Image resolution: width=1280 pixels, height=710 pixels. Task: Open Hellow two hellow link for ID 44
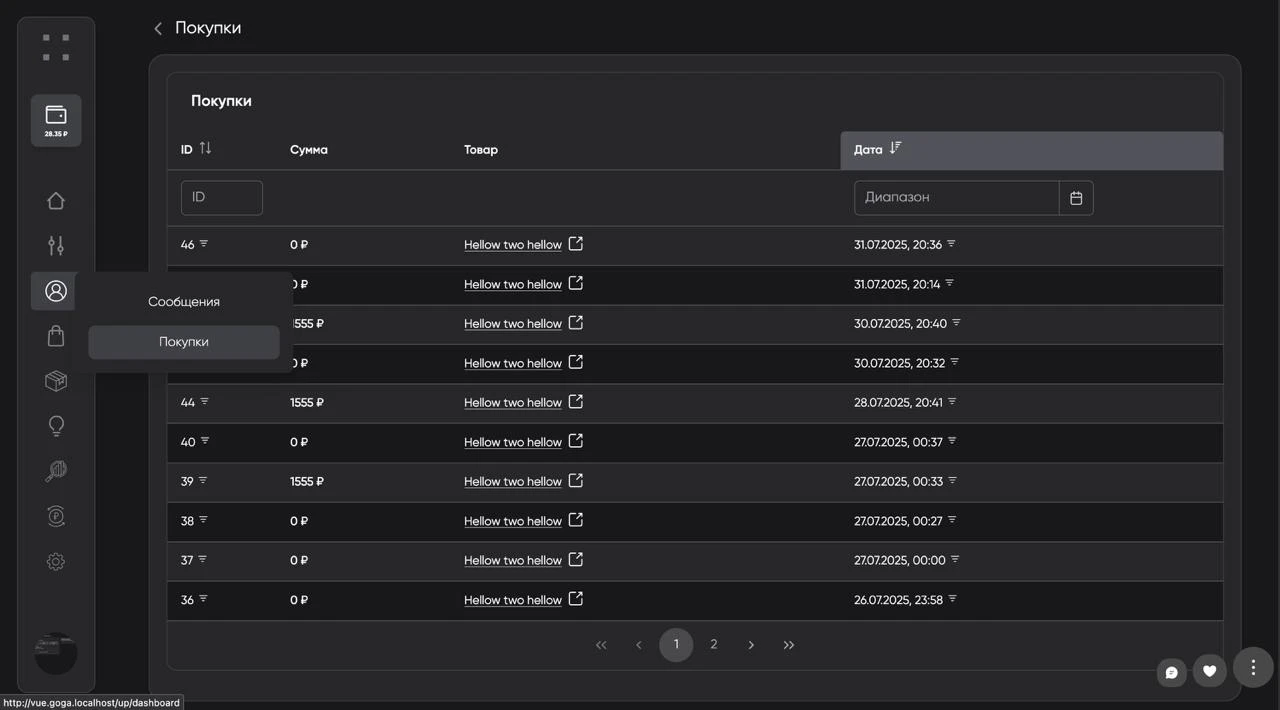[x=512, y=403]
